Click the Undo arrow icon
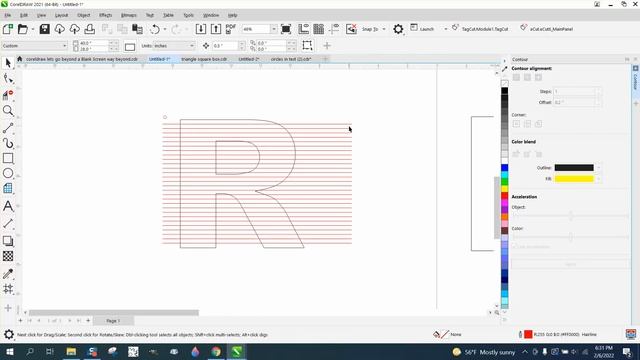This screenshot has width=640, height=360. point(154,29)
